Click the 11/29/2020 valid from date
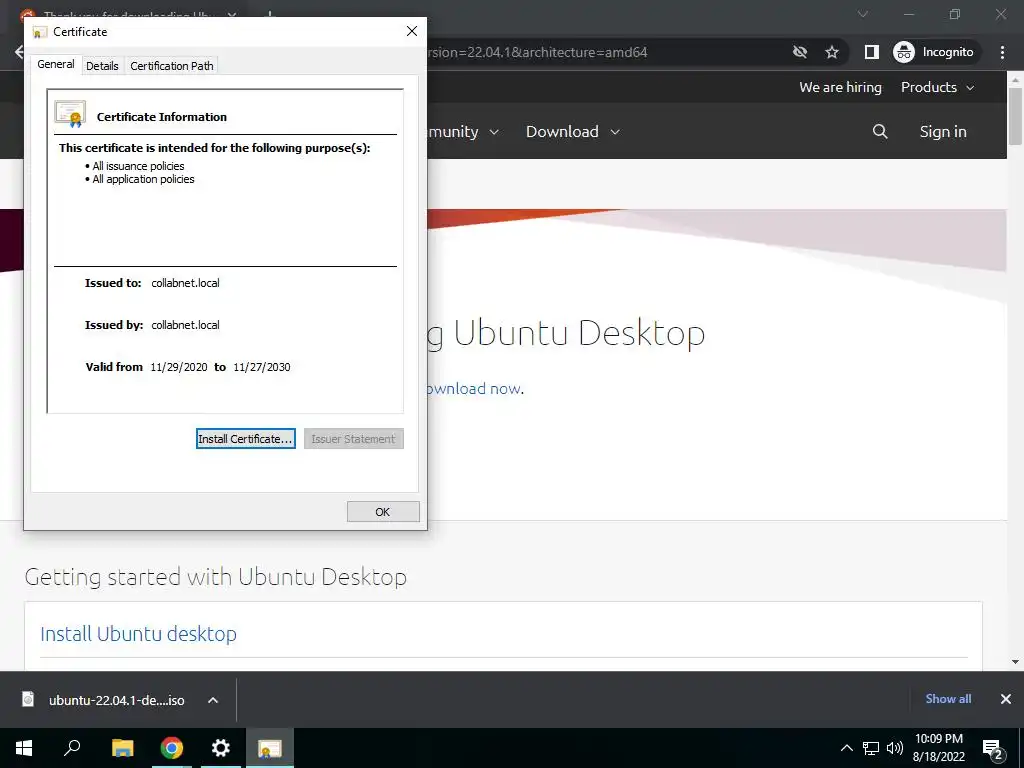 (x=178, y=367)
